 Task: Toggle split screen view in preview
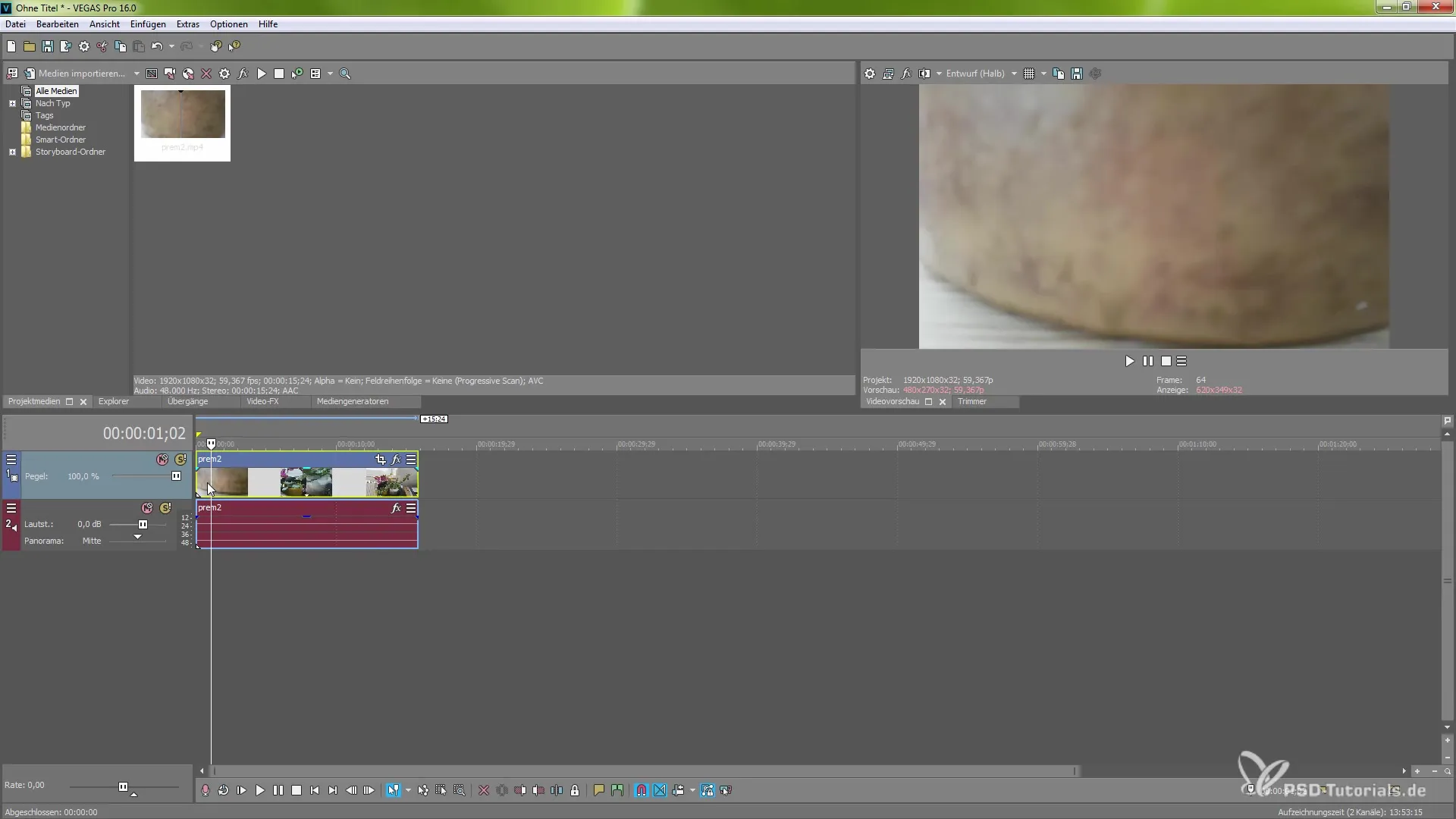tap(924, 74)
